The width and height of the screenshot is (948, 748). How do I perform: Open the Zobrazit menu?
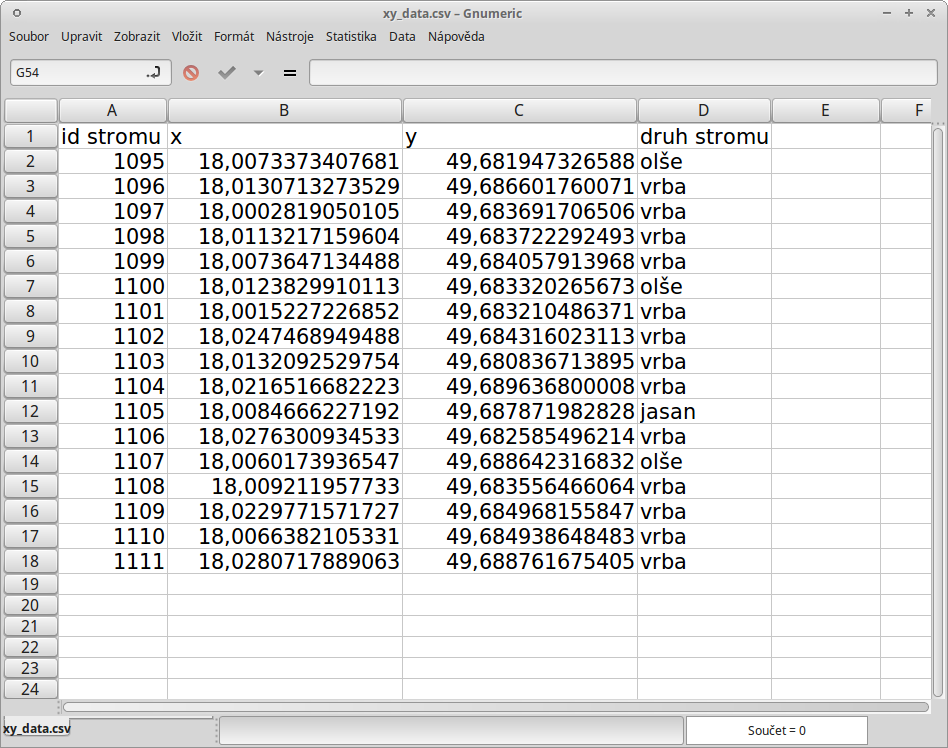tap(137, 36)
